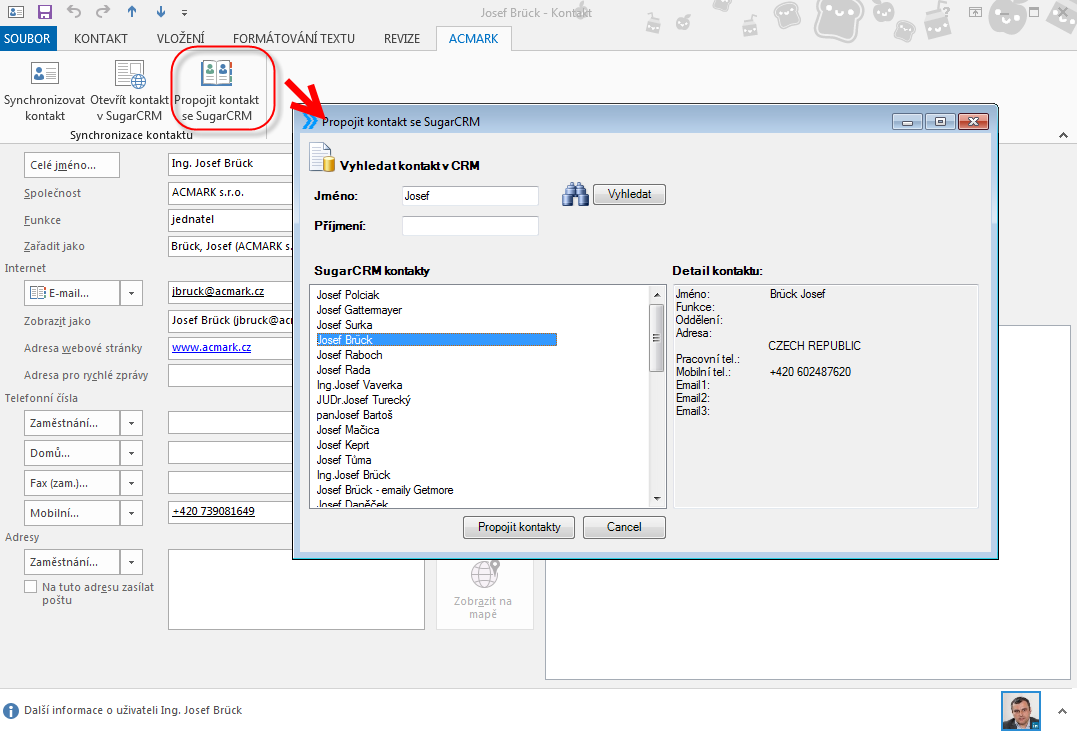Toggle Na tuto adresu zasílat poštu checkbox
The width and height of the screenshot is (1077, 734).
coord(30,587)
